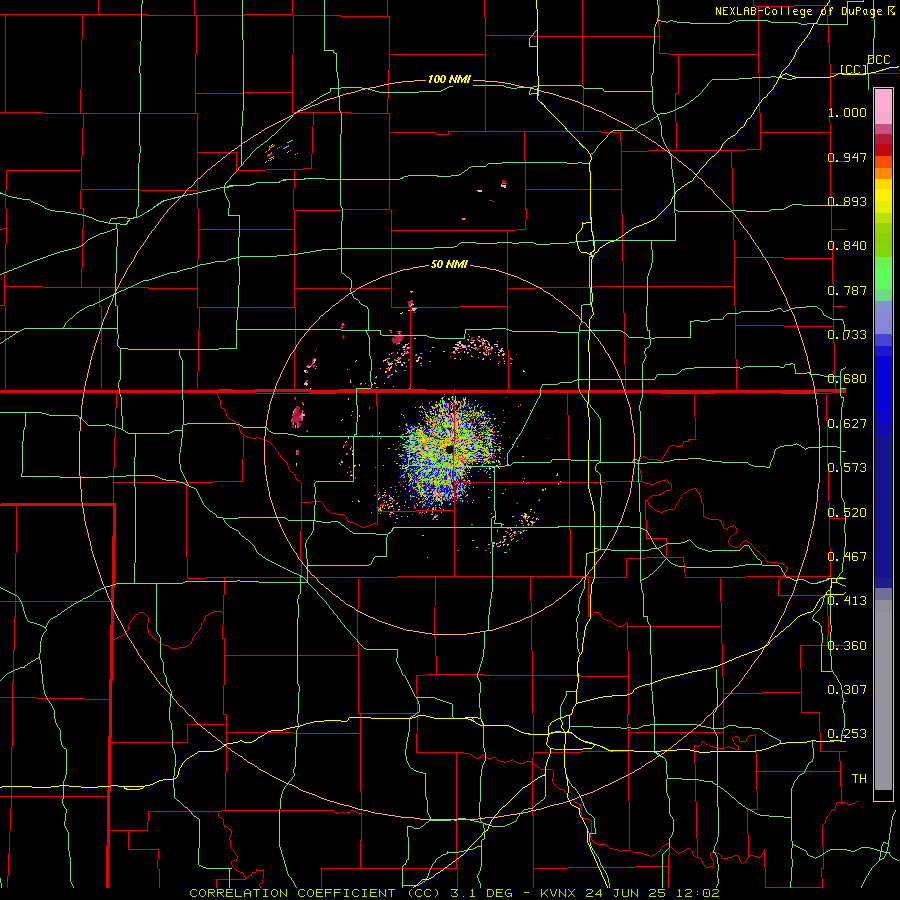Click the 24 JUN 25 12:02 timestamp
900x900 pixels.
653,893
